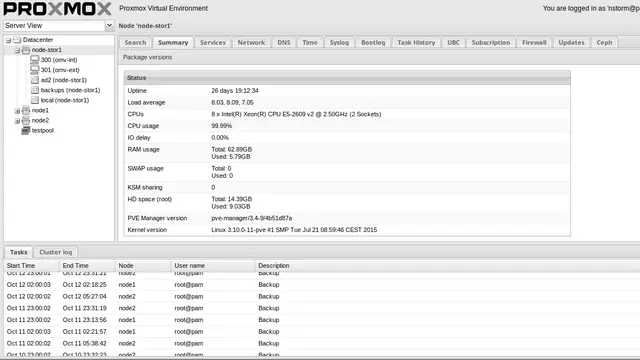Click the node1 server icon

click(26, 110)
